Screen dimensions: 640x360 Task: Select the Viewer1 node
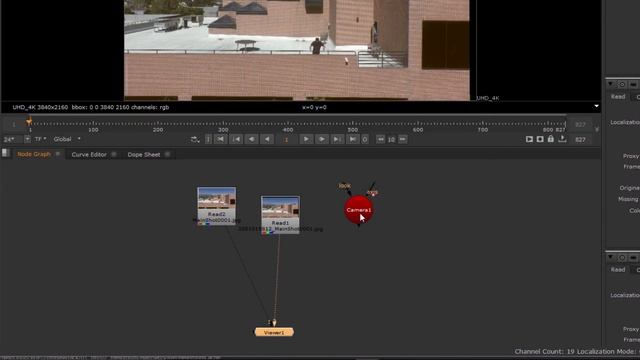[x=274, y=332]
